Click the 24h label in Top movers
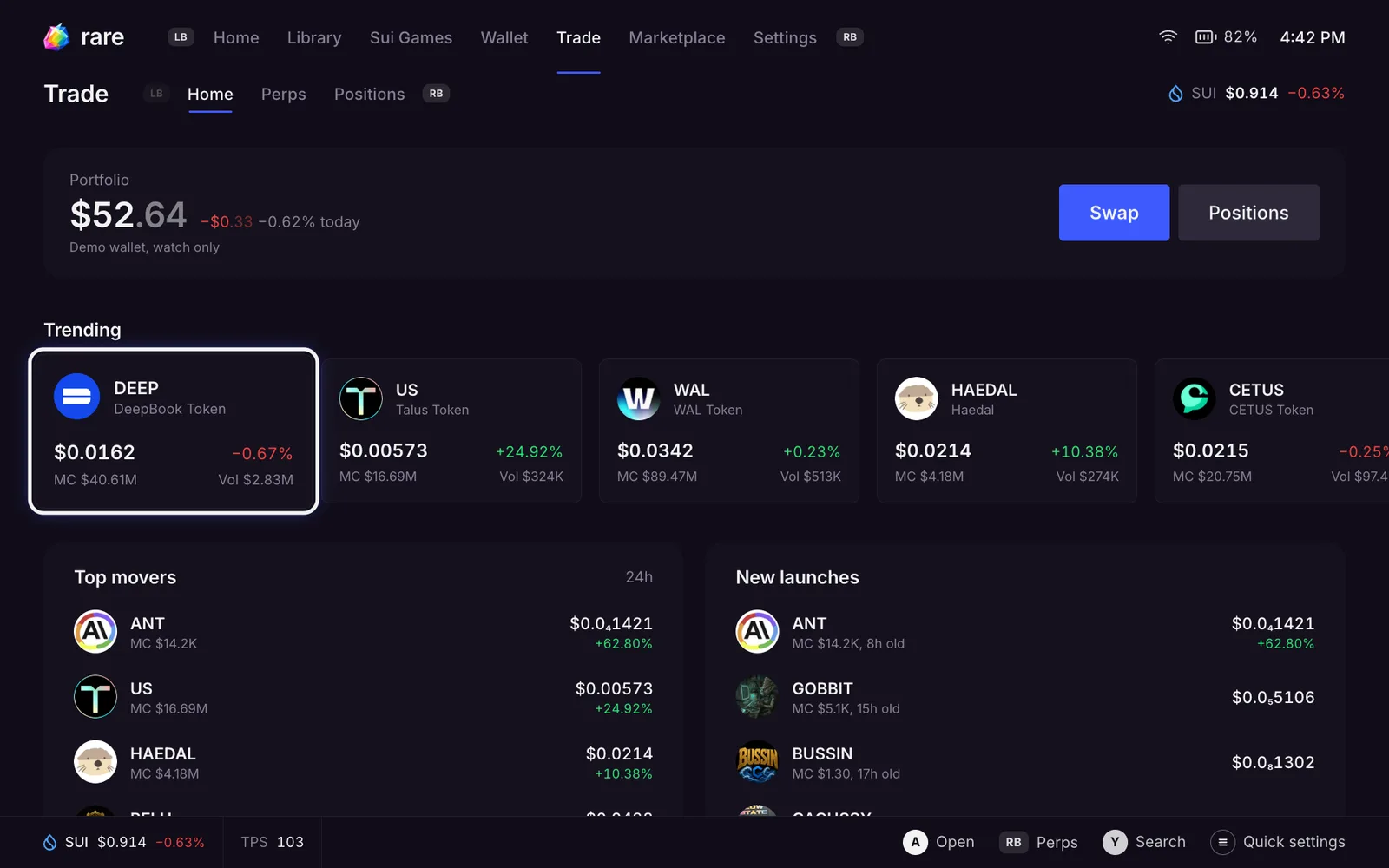The height and width of the screenshot is (868, 1389). click(639, 577)
